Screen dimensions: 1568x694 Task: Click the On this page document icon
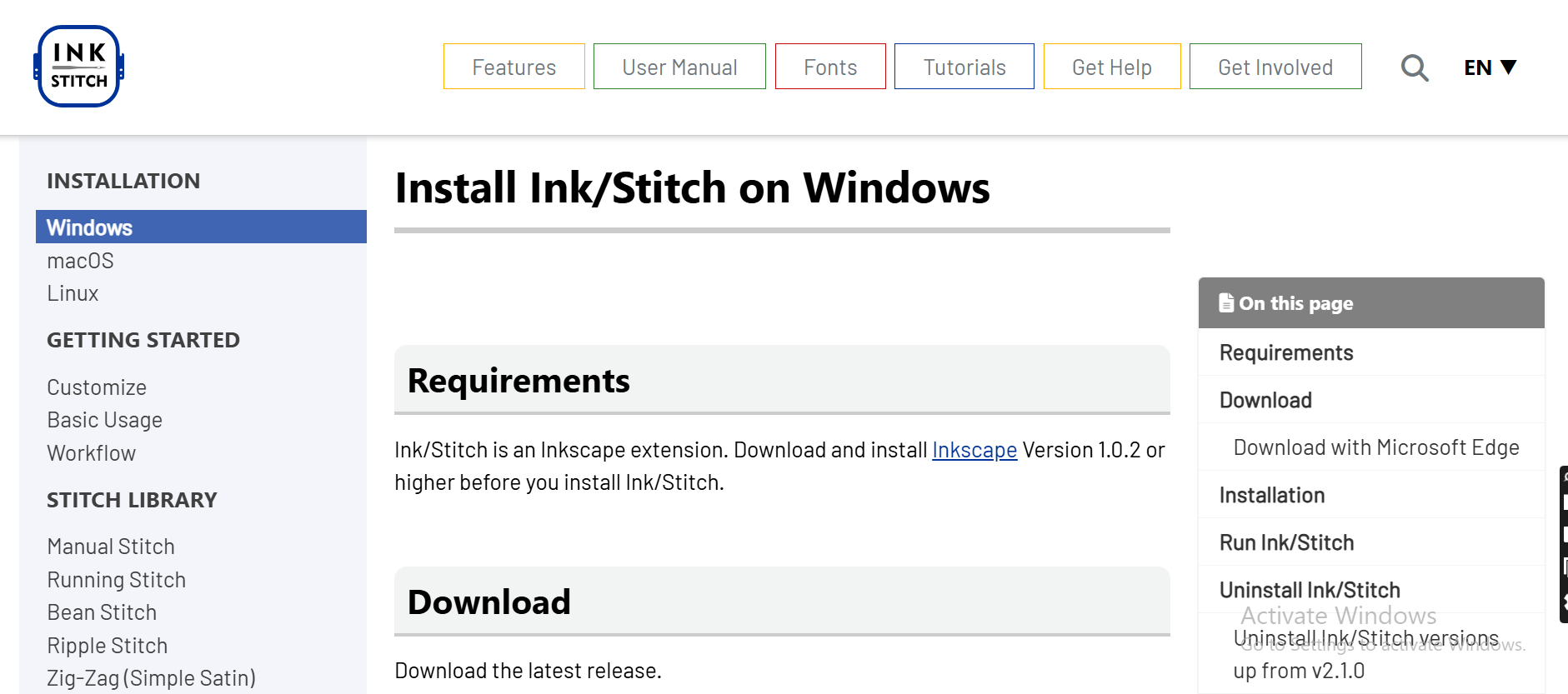(x=1226, y=302)
